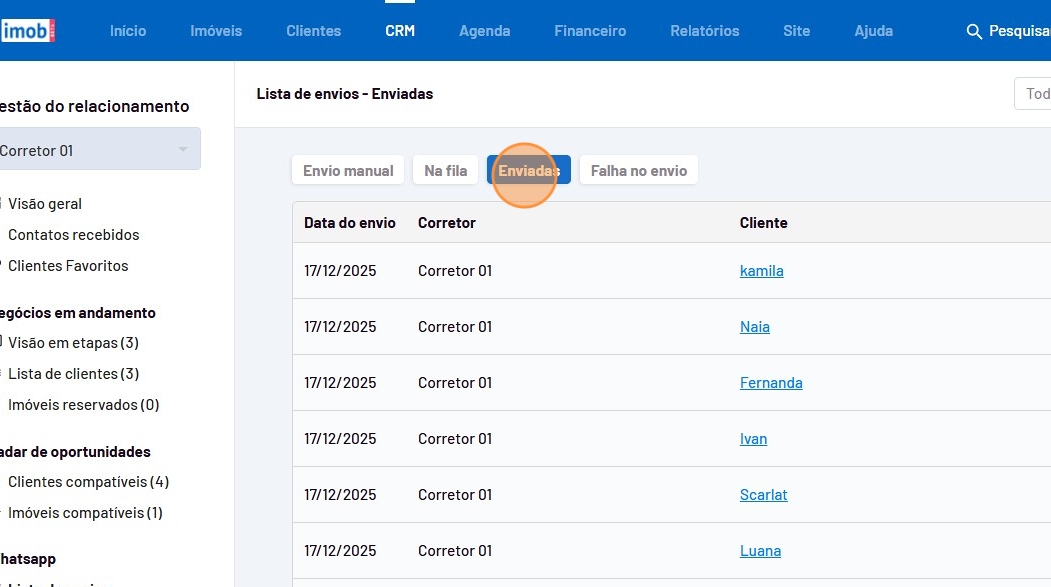
Task: Open the Imóveis menu
Action: (216, 31)
